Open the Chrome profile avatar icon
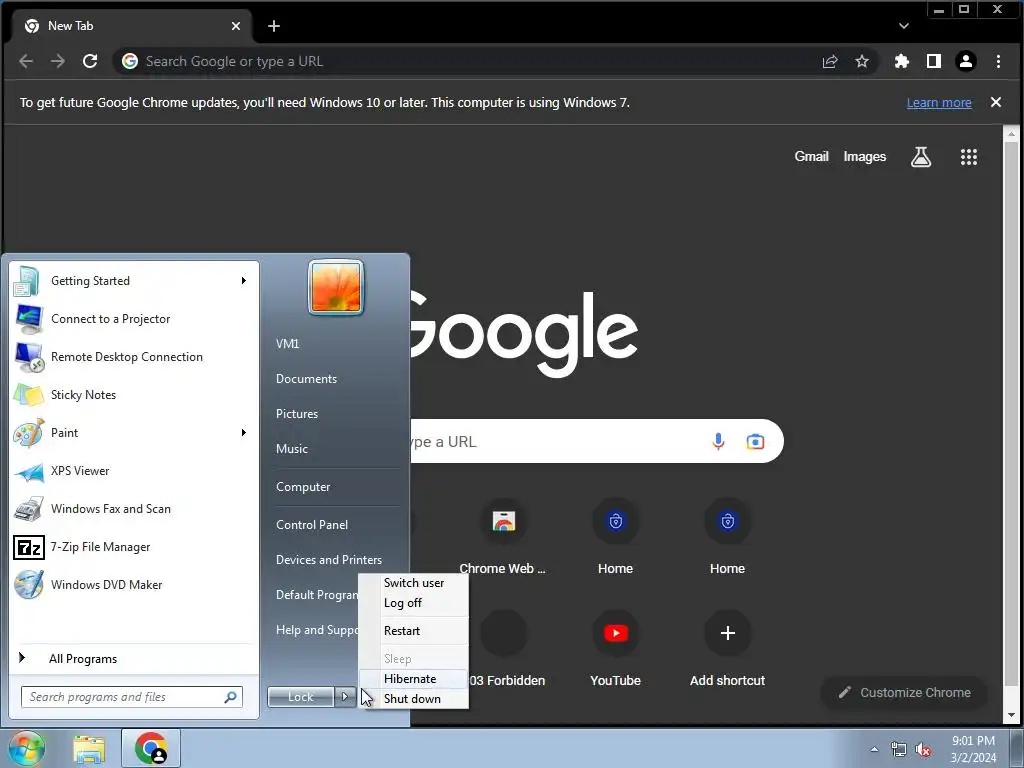 (x=966, y=61)
